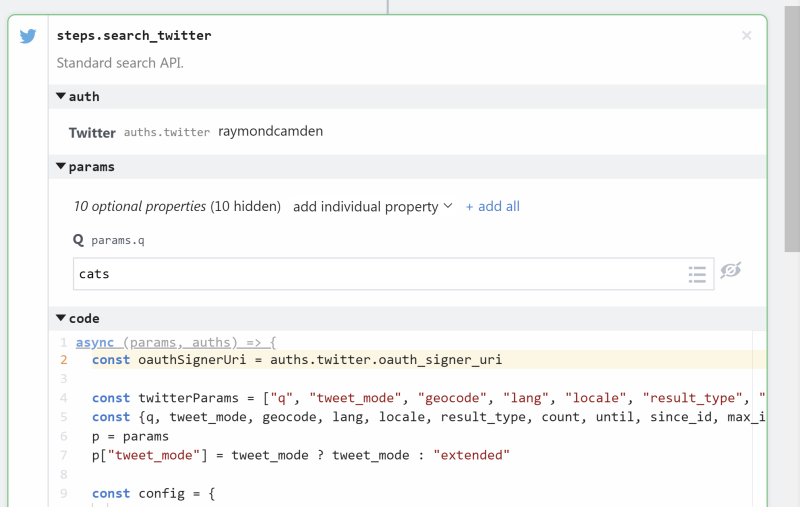Click the params.q label

(x=118, y=240)
